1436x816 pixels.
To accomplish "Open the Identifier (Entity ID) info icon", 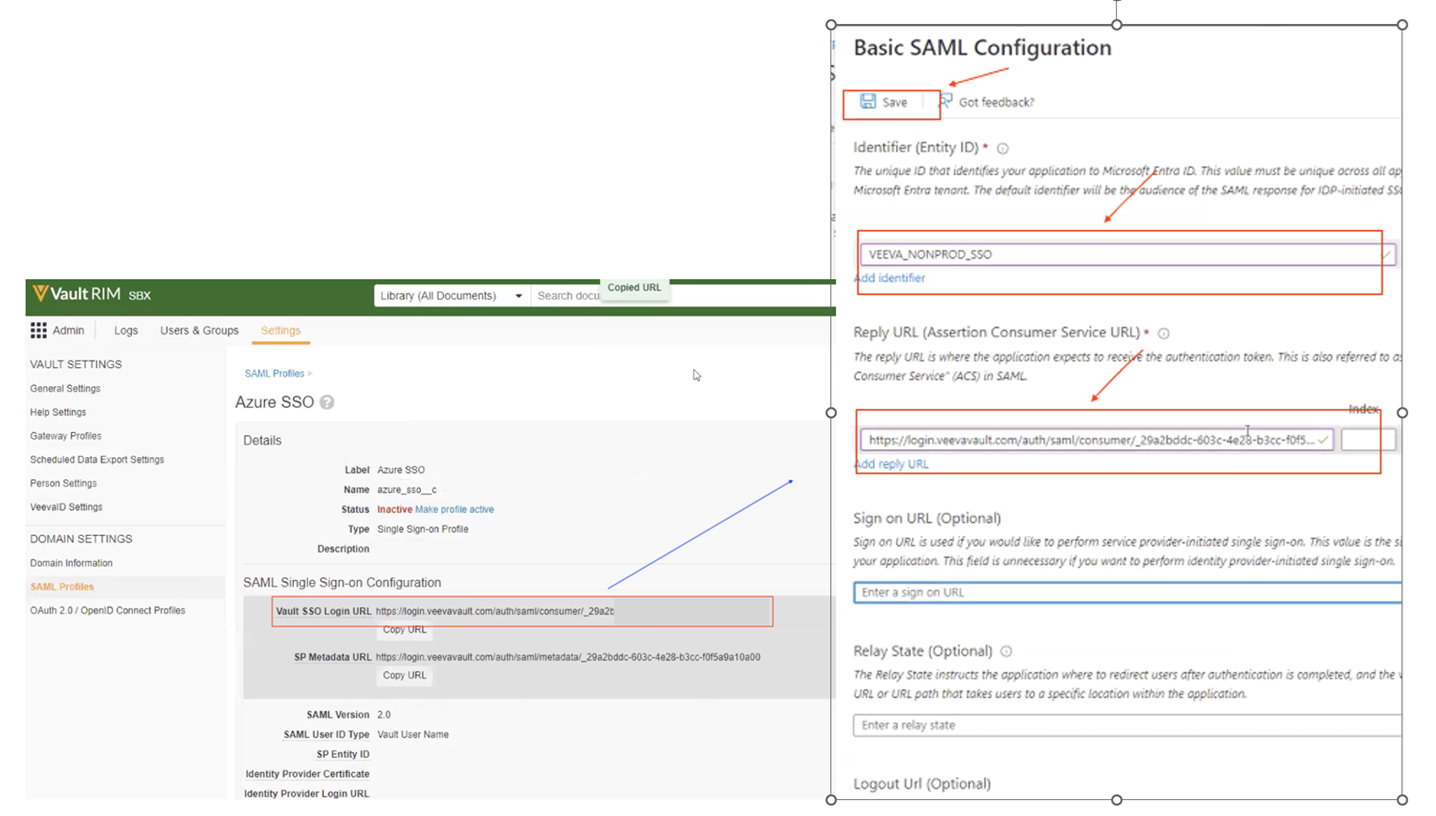I will (1003, 148).
